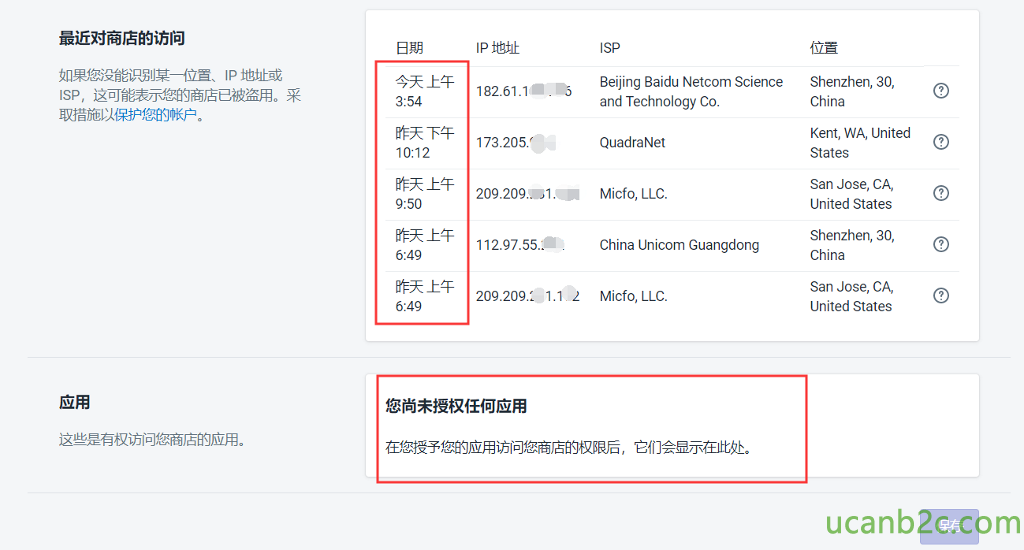1024x550 pixels.
Task: Click the date 今天 上午 3:54
Action: click(x=424, y=91)
